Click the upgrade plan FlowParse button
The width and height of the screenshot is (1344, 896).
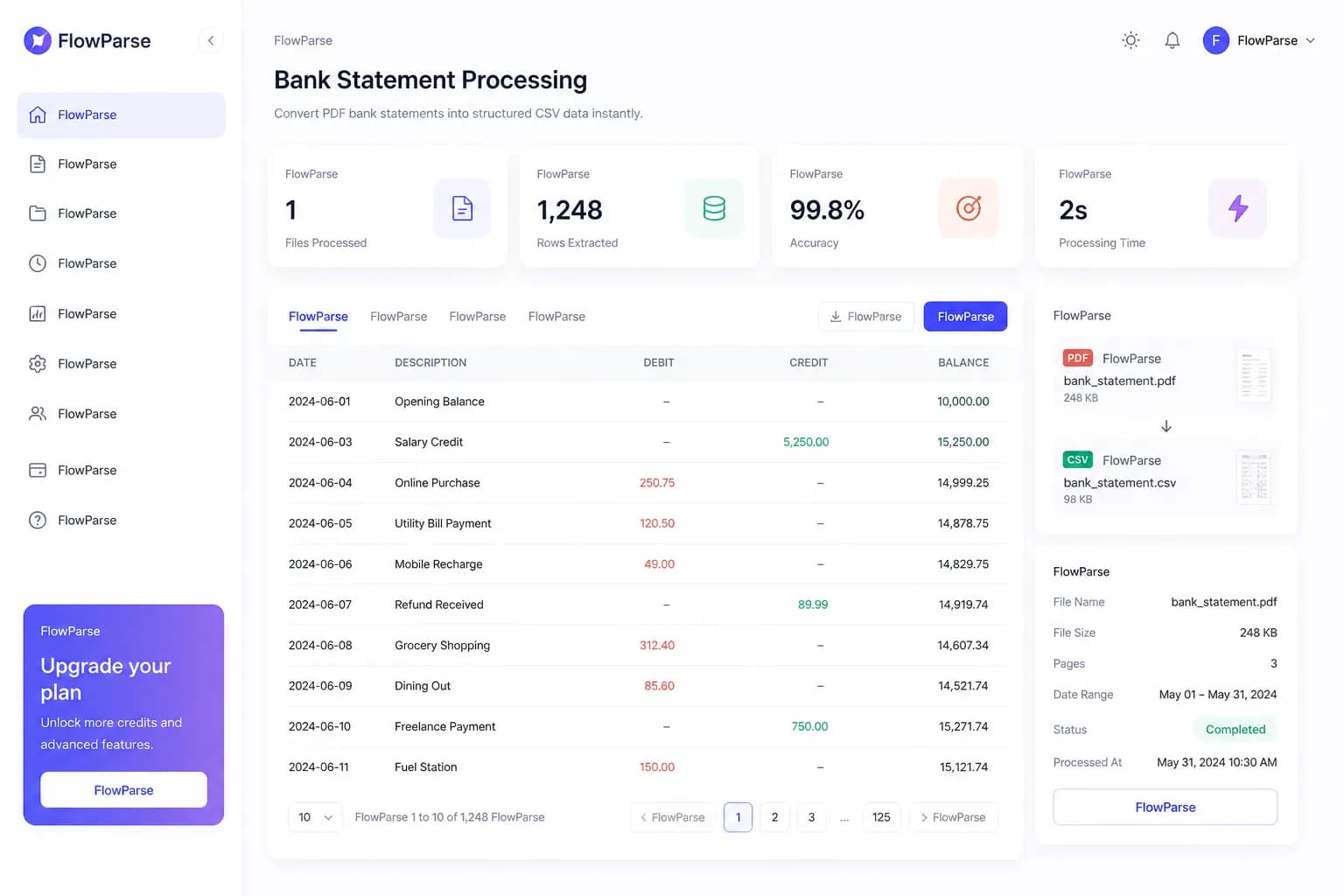123,790
